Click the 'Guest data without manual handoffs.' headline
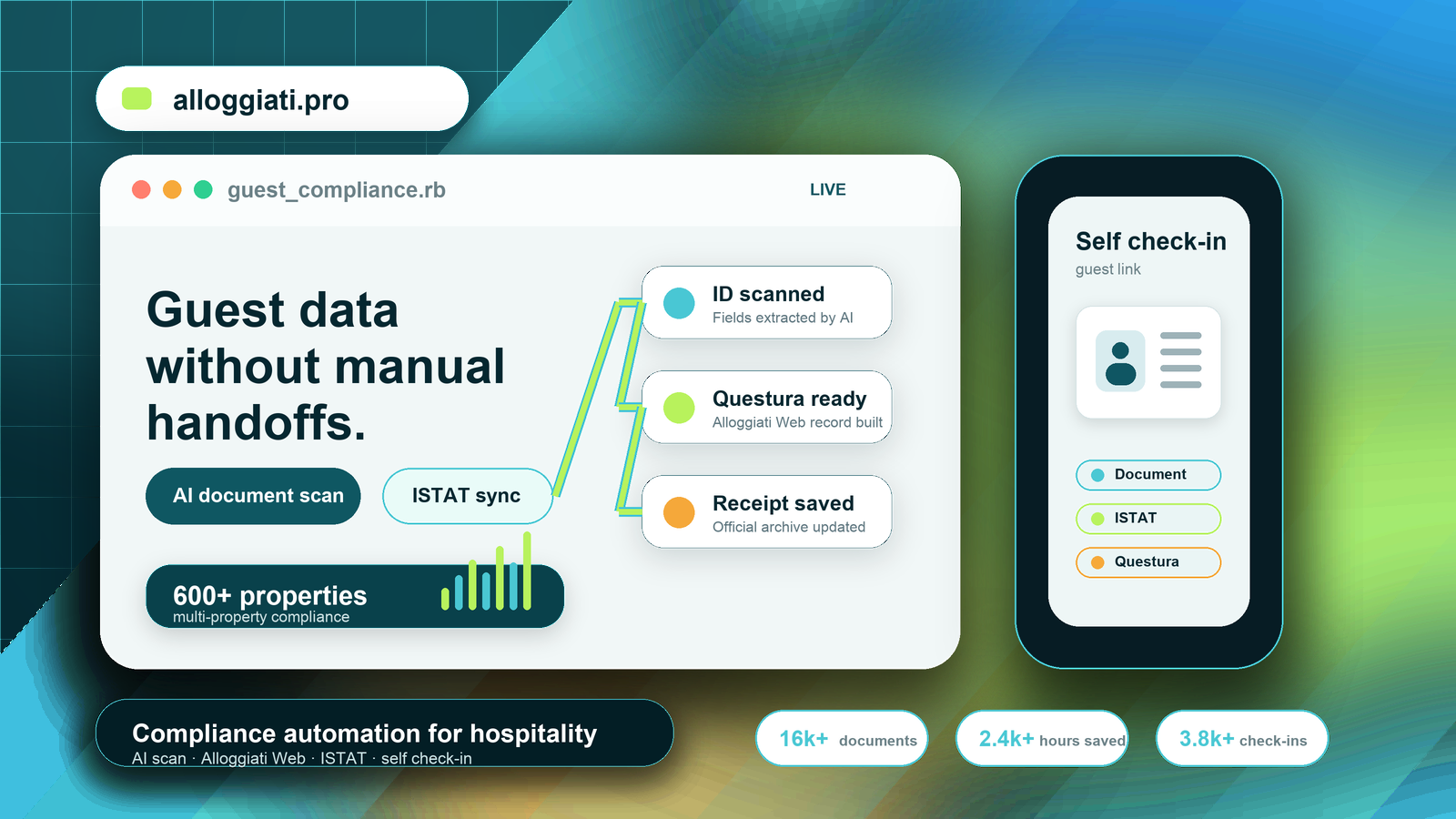Screen dimensions: 1456x819 click(326, 366)
